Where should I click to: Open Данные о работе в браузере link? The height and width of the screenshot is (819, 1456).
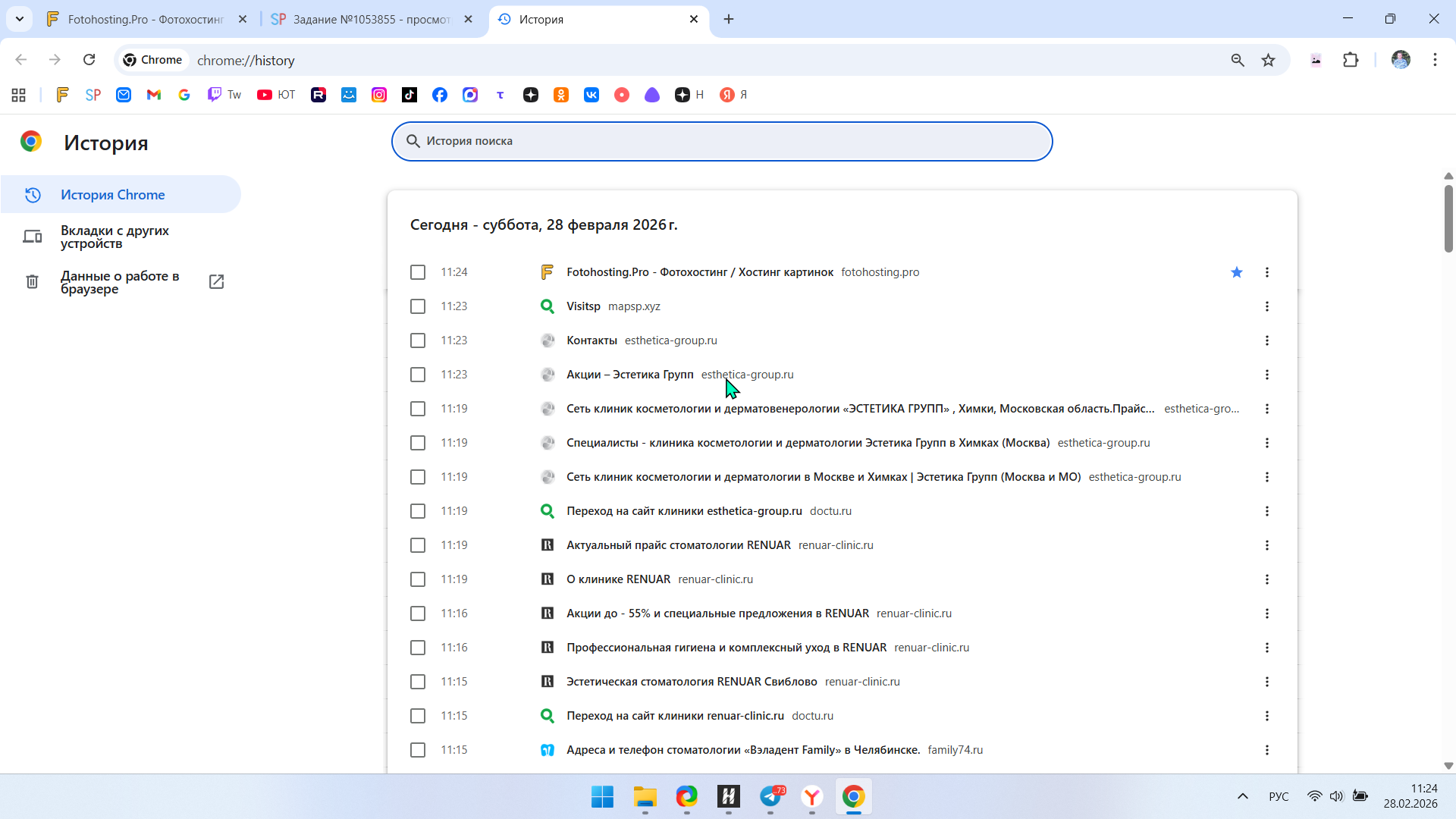tap(120, 282)
